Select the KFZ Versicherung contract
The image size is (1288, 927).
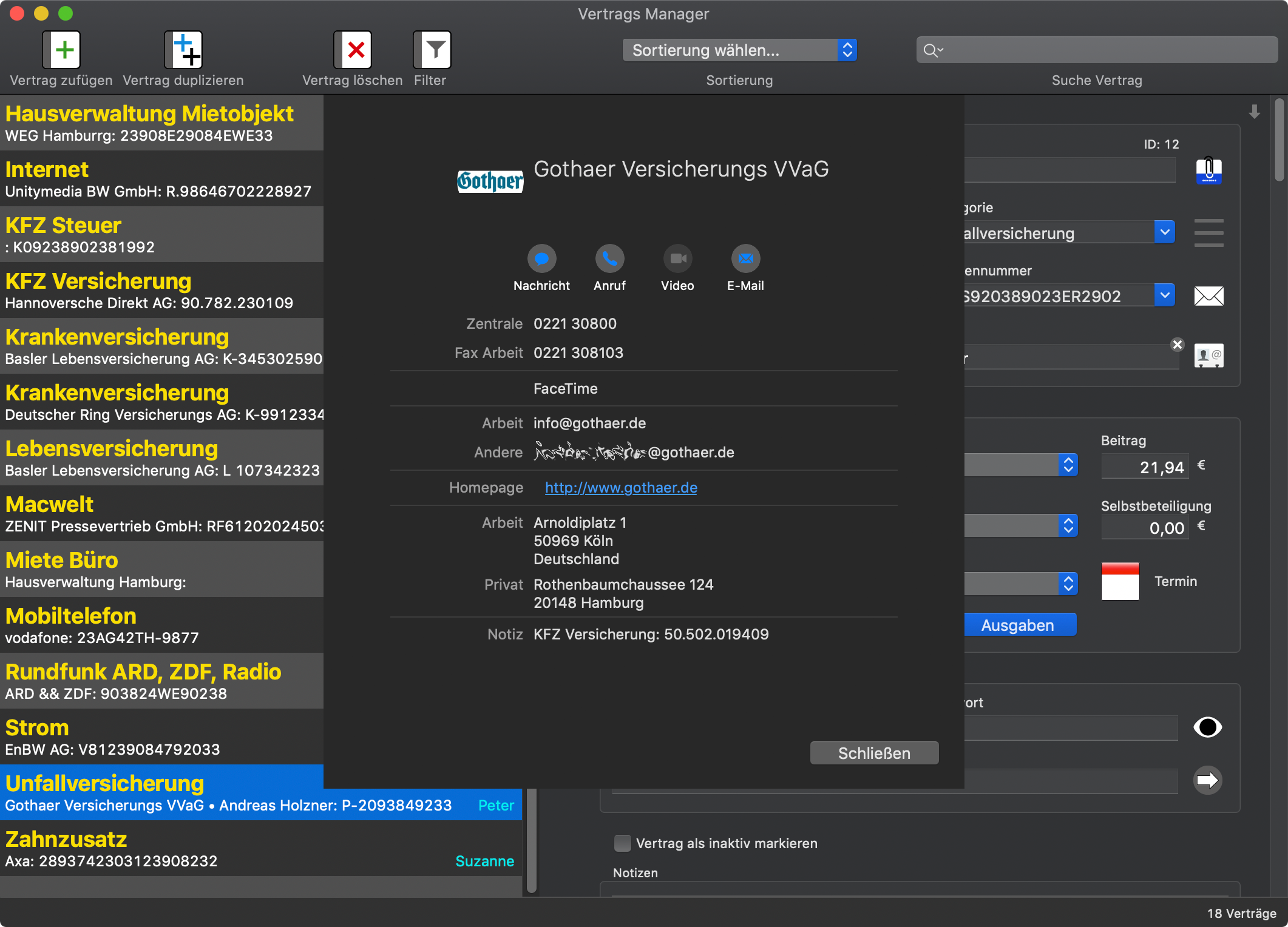(x=161, y=291)
